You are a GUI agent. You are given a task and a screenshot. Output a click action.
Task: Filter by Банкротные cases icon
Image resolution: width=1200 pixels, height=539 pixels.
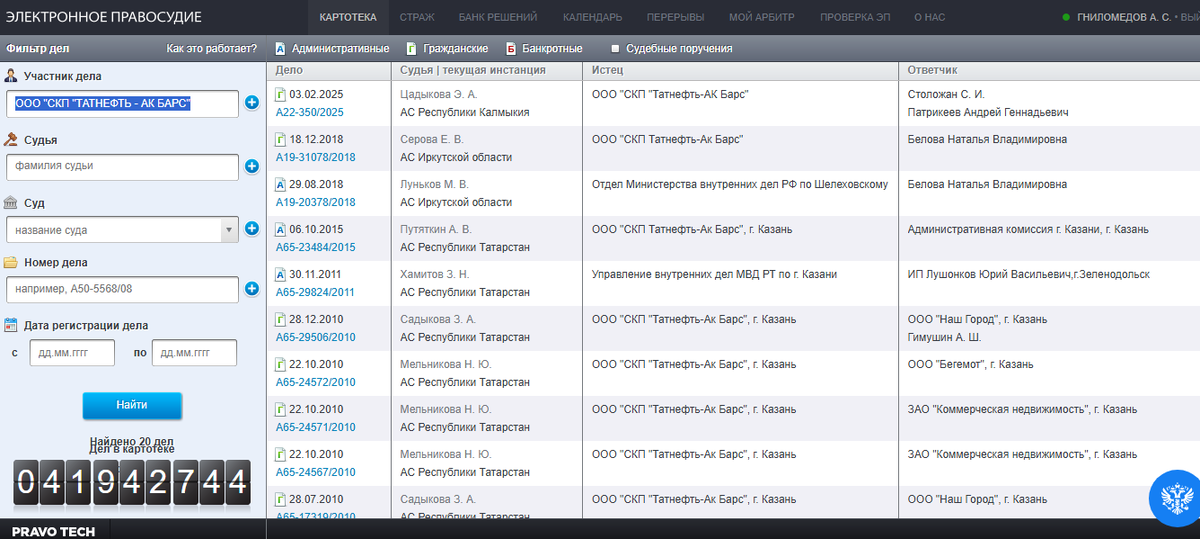pyautogui.click(x=511, y=48)
